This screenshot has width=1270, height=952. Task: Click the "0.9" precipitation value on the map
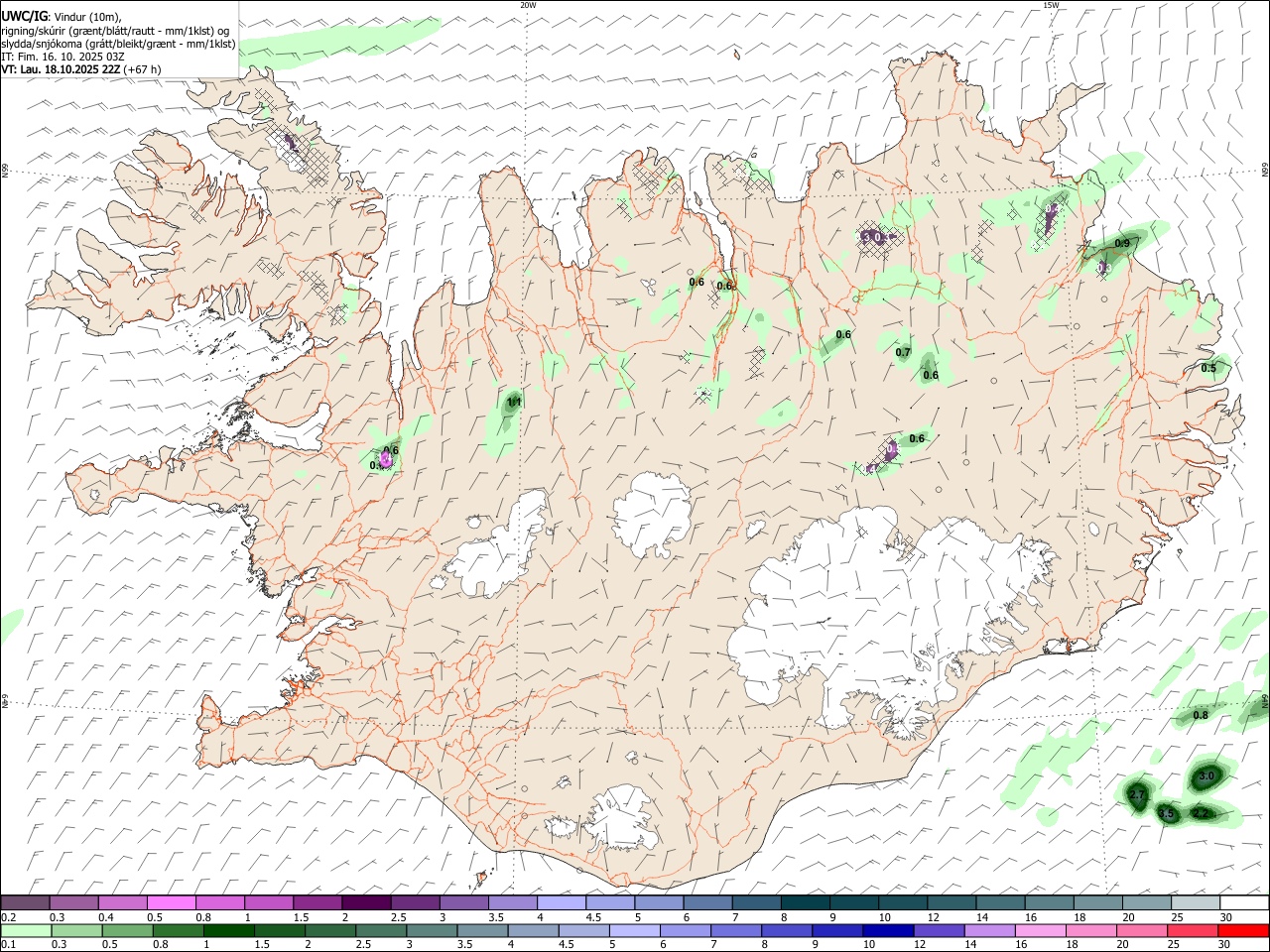(x=1122, y=243)
